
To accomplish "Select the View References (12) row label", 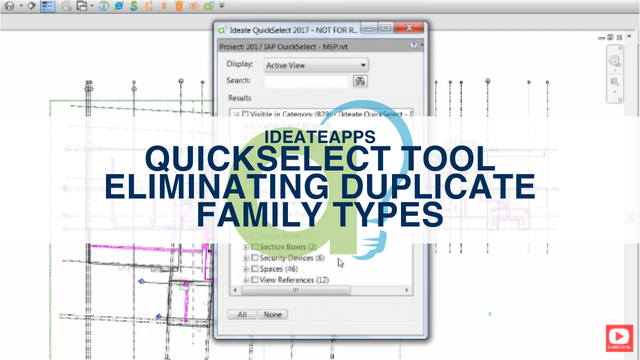I will point(294,280).
